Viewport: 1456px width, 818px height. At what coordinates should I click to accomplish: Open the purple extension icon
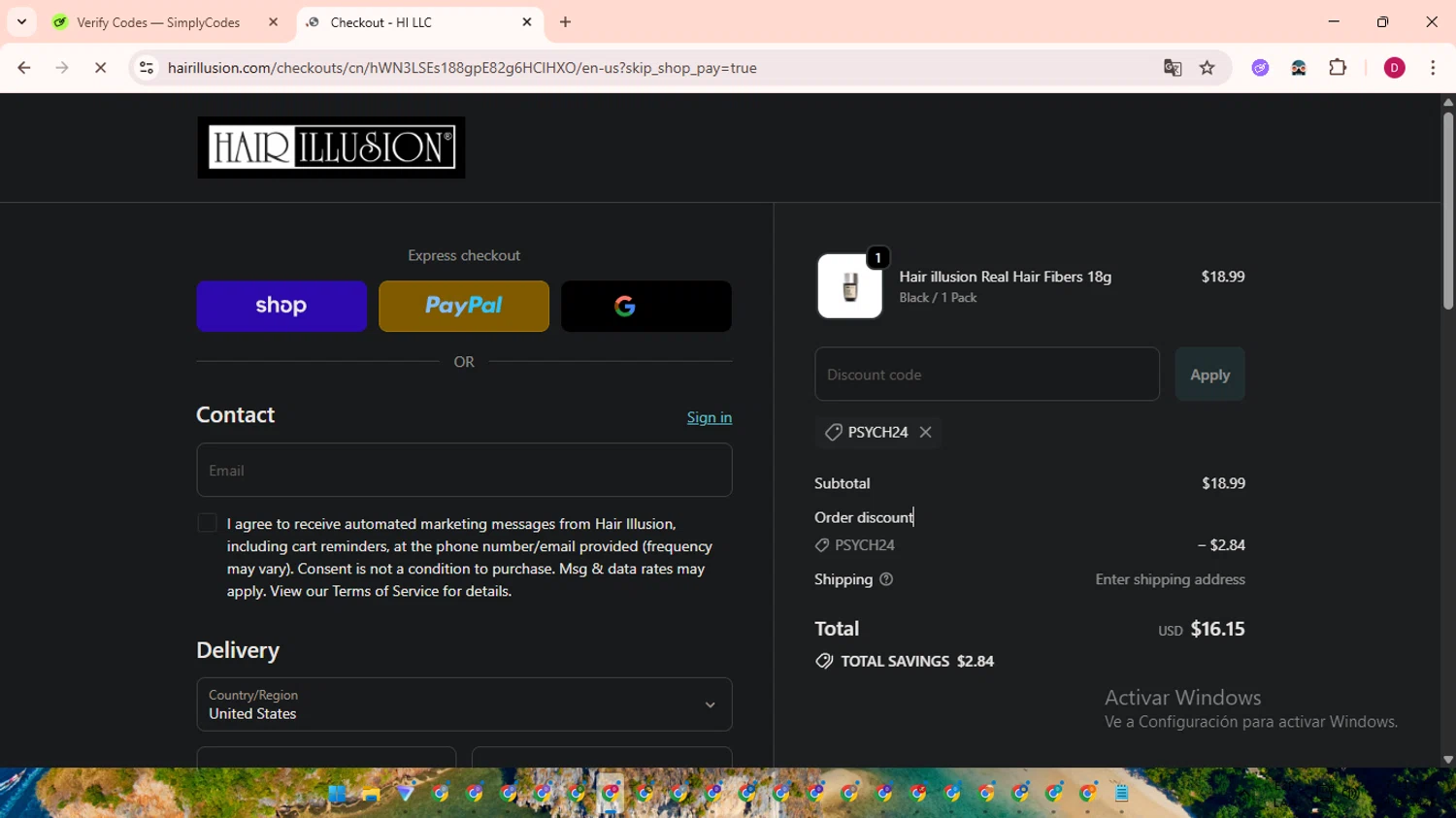(1260, 68)
